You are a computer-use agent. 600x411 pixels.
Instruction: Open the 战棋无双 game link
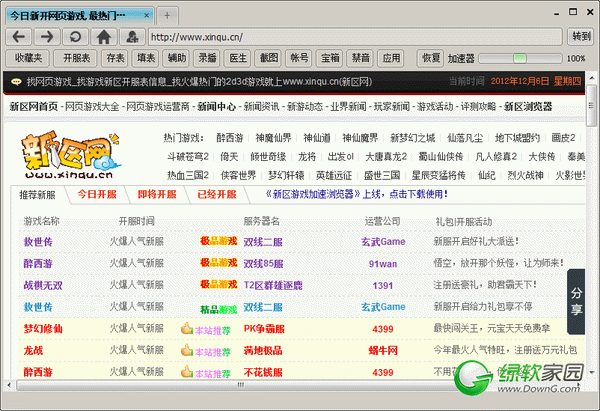click(43, 285)
